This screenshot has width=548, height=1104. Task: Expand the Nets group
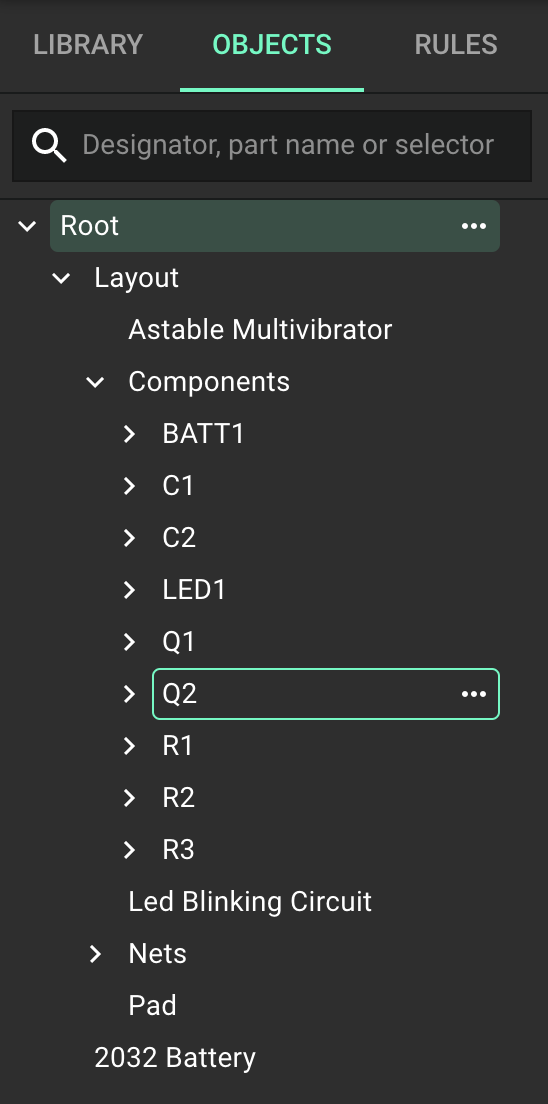pyautogui.click(x=95, y=954)
